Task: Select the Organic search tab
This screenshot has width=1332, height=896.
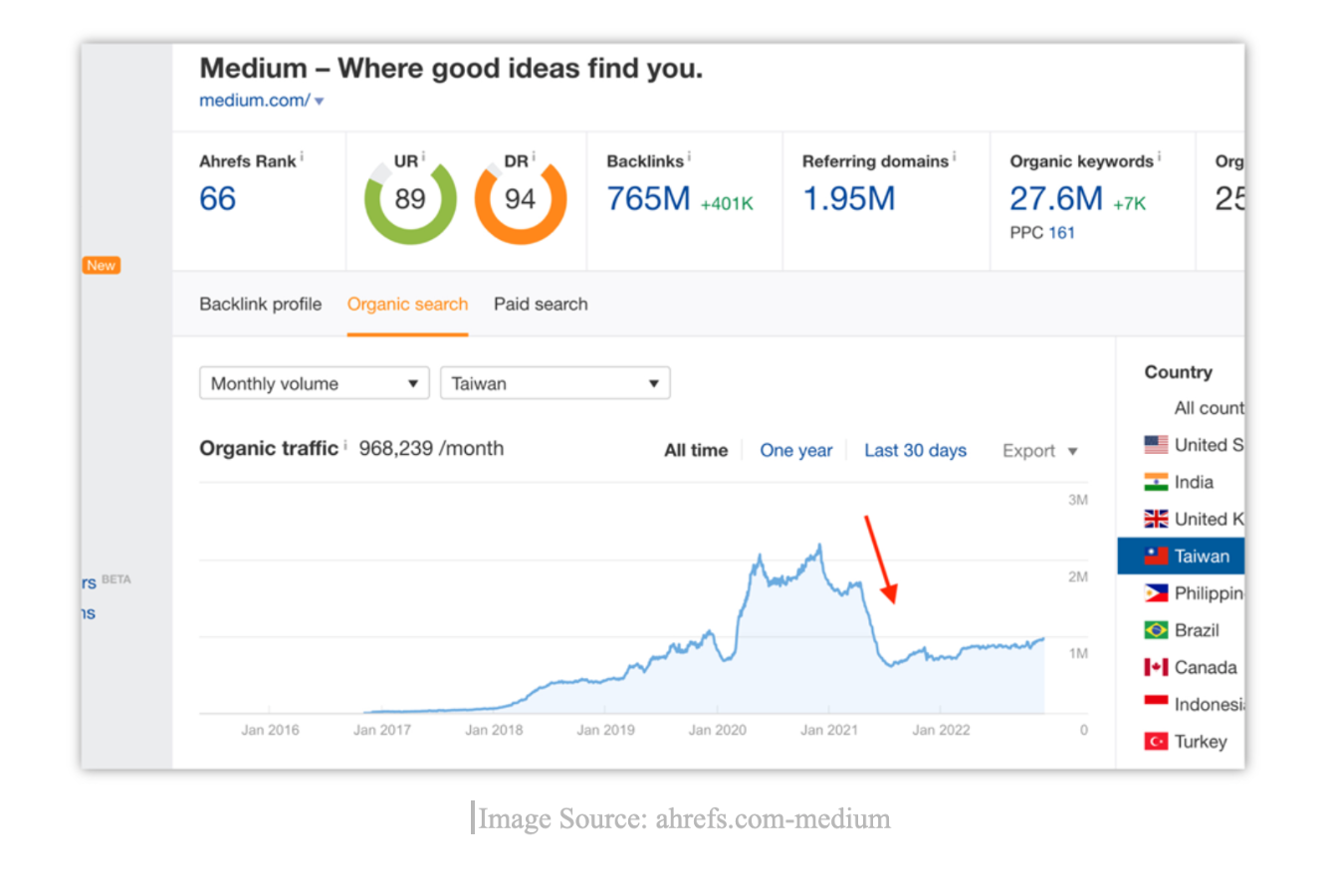Action: tap(407, 305)
